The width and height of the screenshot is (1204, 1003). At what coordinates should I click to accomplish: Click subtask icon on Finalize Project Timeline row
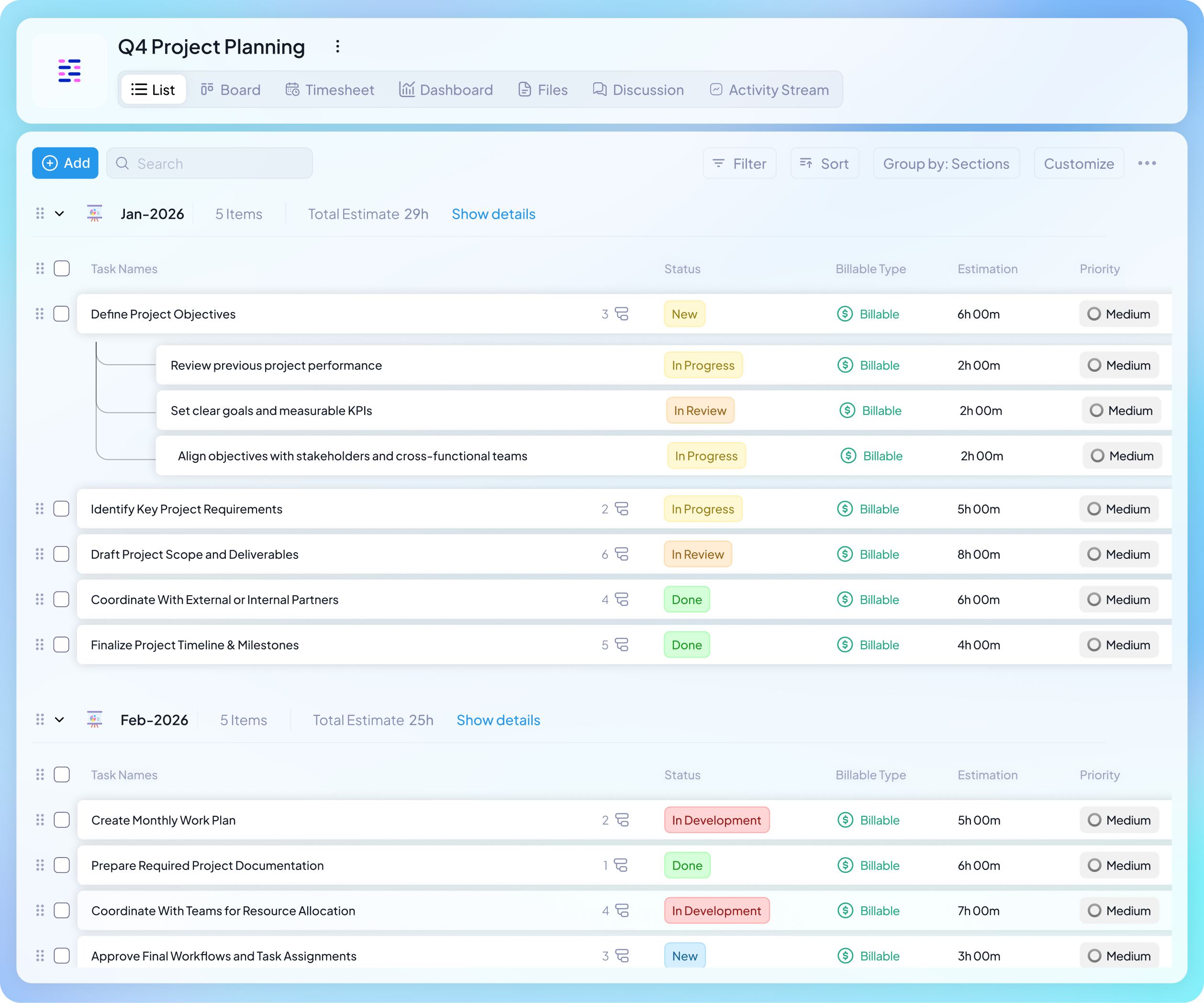[622, 645]
